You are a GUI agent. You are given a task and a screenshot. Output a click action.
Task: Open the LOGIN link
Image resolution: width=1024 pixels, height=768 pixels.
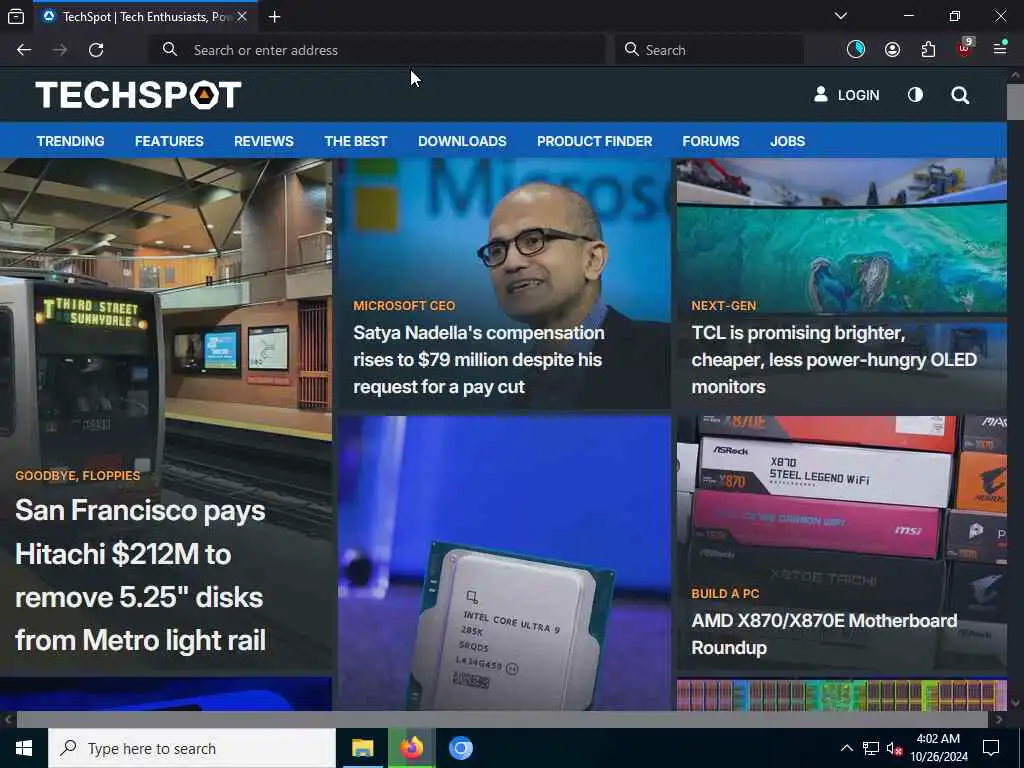point(846,95)
